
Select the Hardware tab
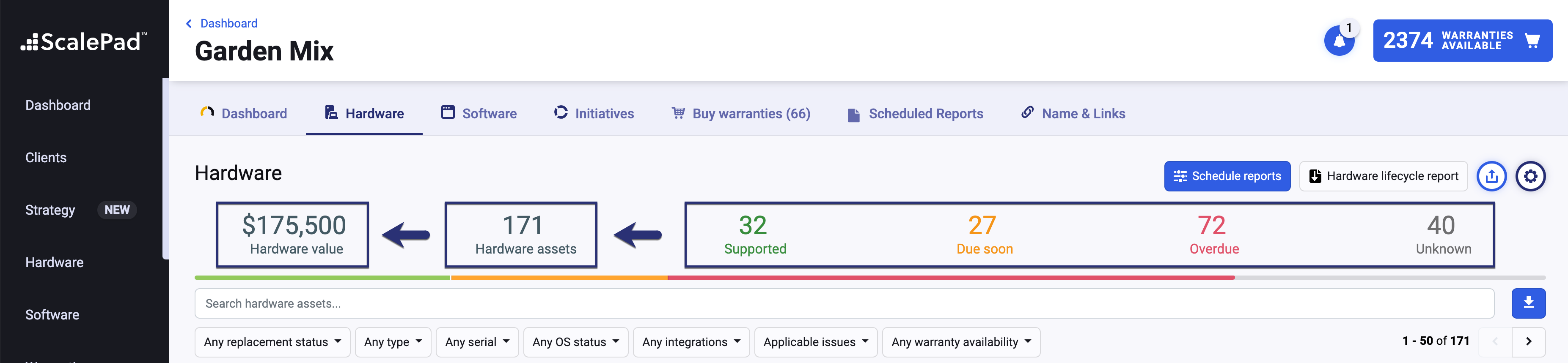point(364,114)
